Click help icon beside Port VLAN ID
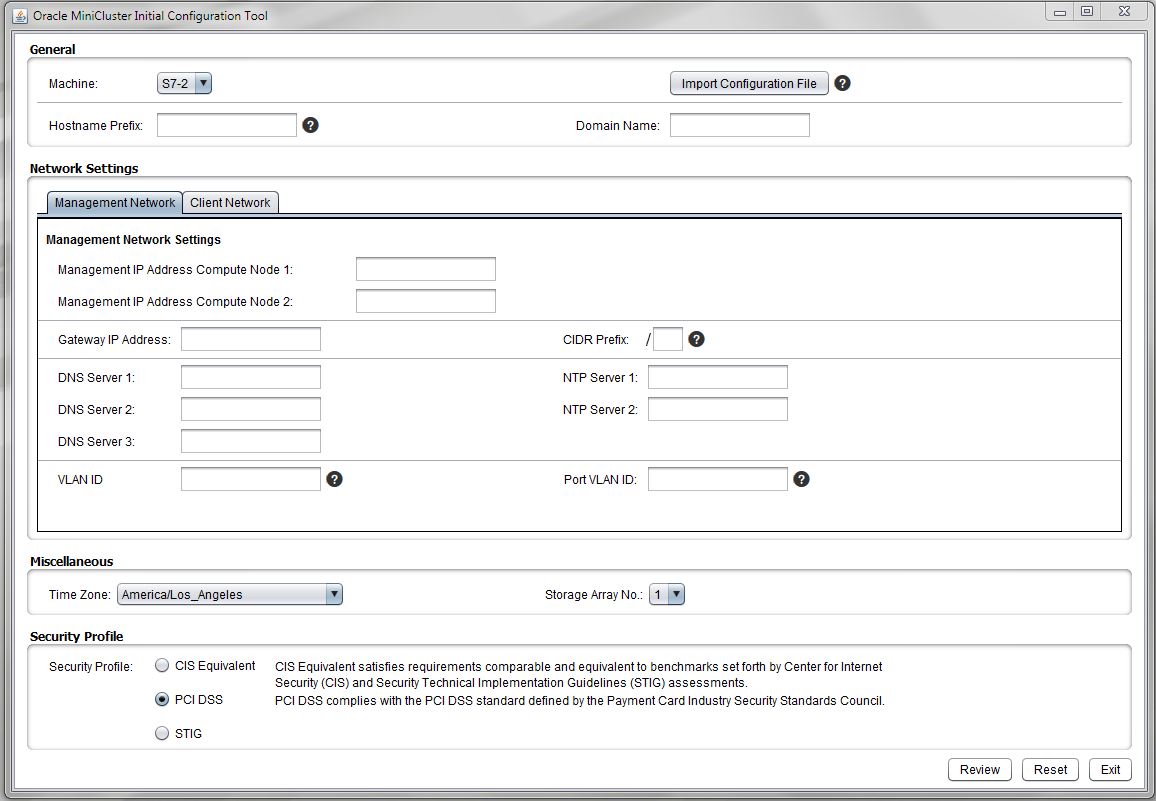Viewport: 1156px width, 801px height. [801, 479]
